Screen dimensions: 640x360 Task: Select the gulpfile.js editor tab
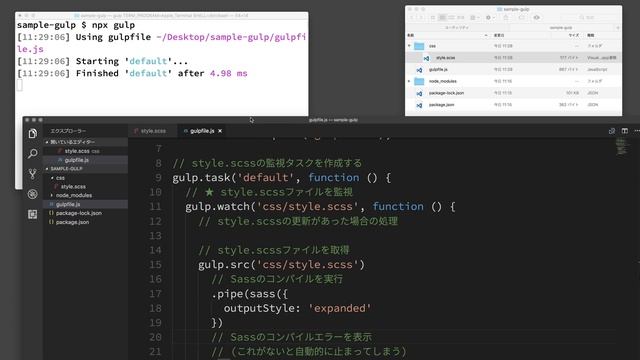pos(202,131)
